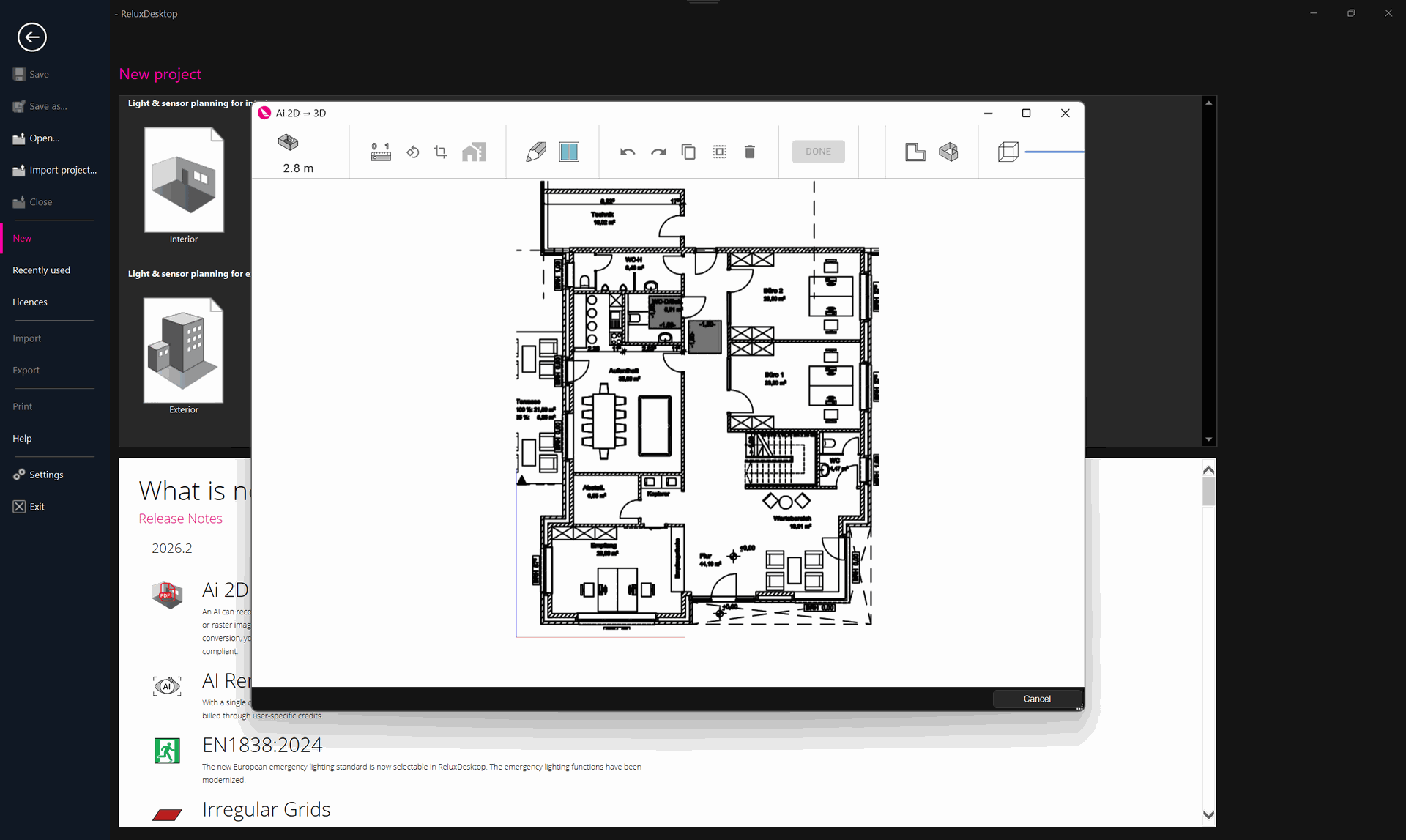Image resolution: width=1406 pixels, height=840 pixels.
Task: Switch to 3D room view
Action: point(949,152)
